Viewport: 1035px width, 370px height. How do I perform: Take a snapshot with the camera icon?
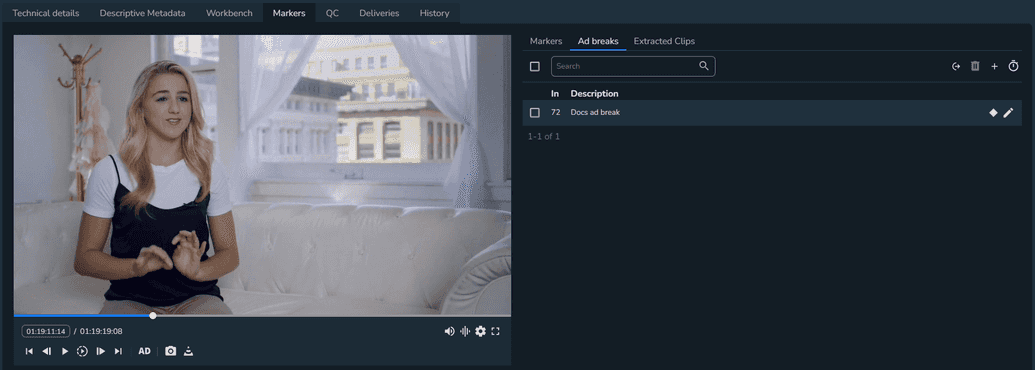170,351
